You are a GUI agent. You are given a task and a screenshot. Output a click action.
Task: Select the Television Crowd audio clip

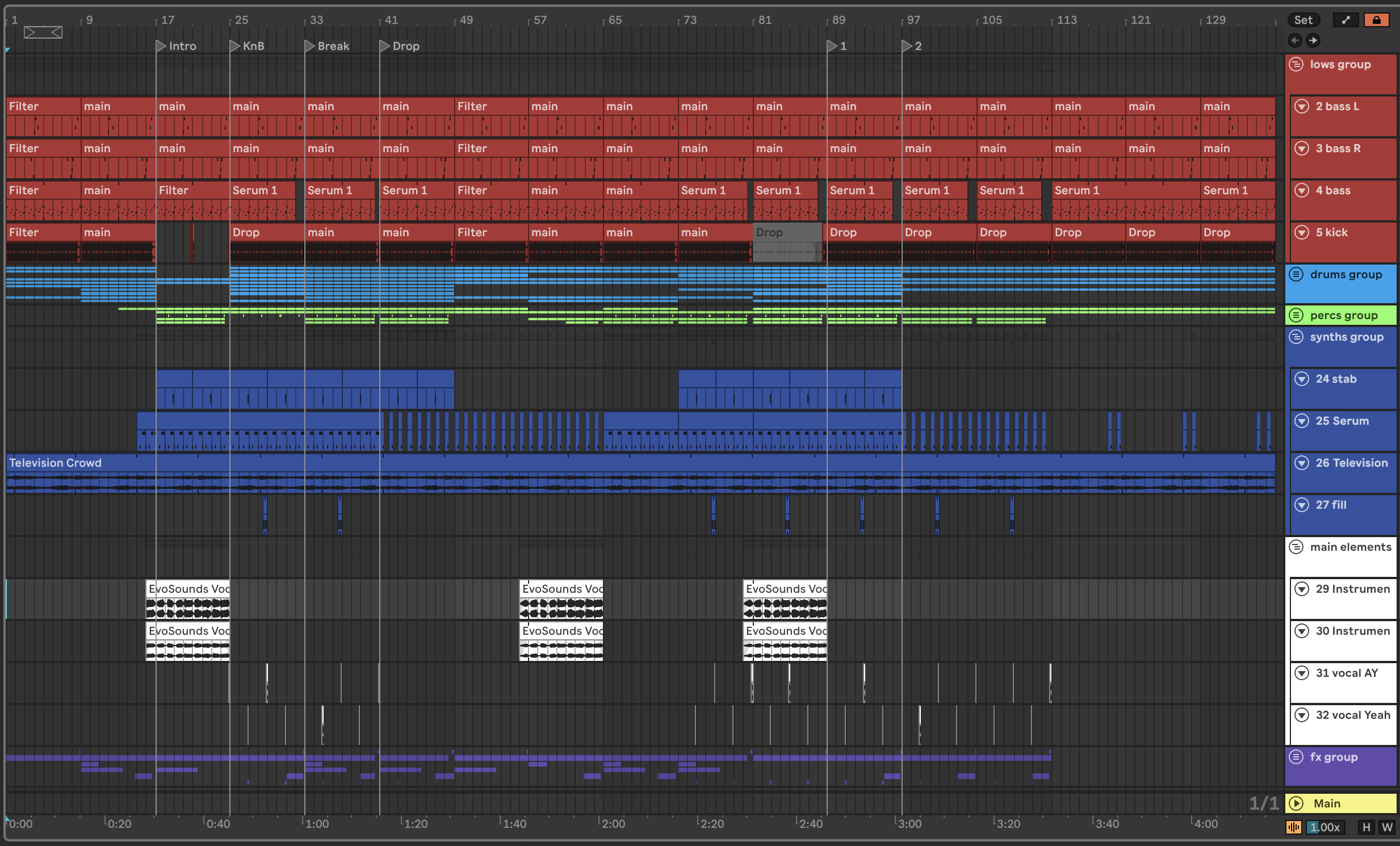click(55, 463)
